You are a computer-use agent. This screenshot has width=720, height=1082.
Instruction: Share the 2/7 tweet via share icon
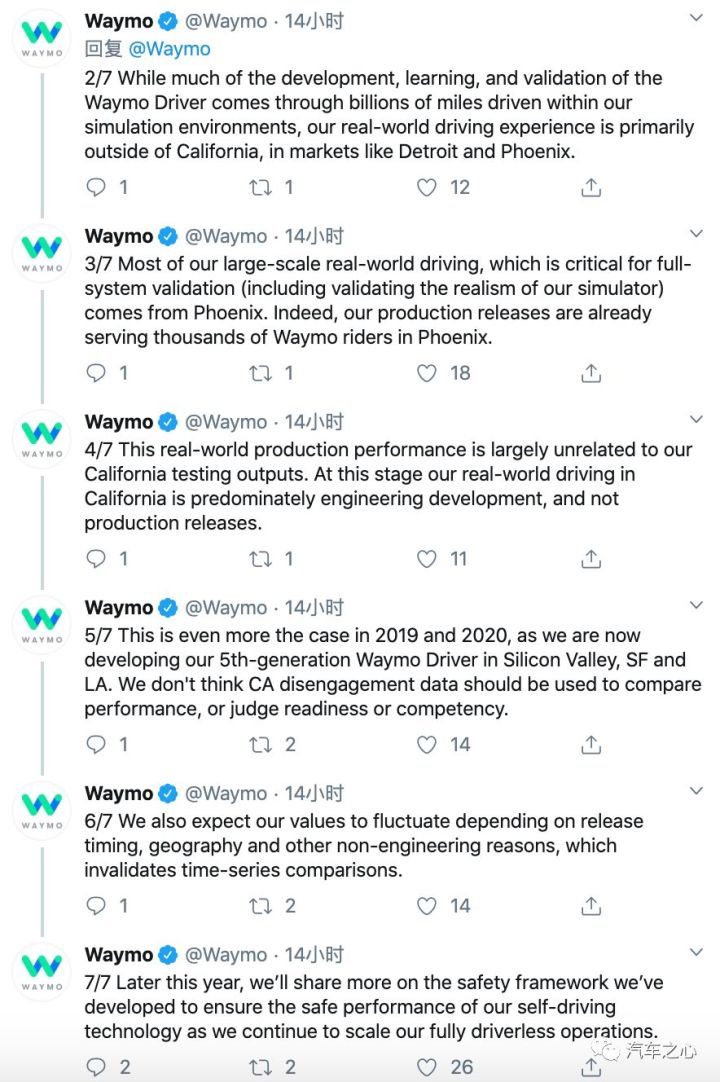coord(591,187)
